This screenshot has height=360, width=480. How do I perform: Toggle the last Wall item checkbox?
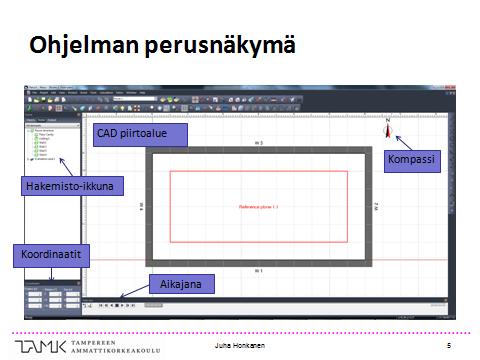36,155
